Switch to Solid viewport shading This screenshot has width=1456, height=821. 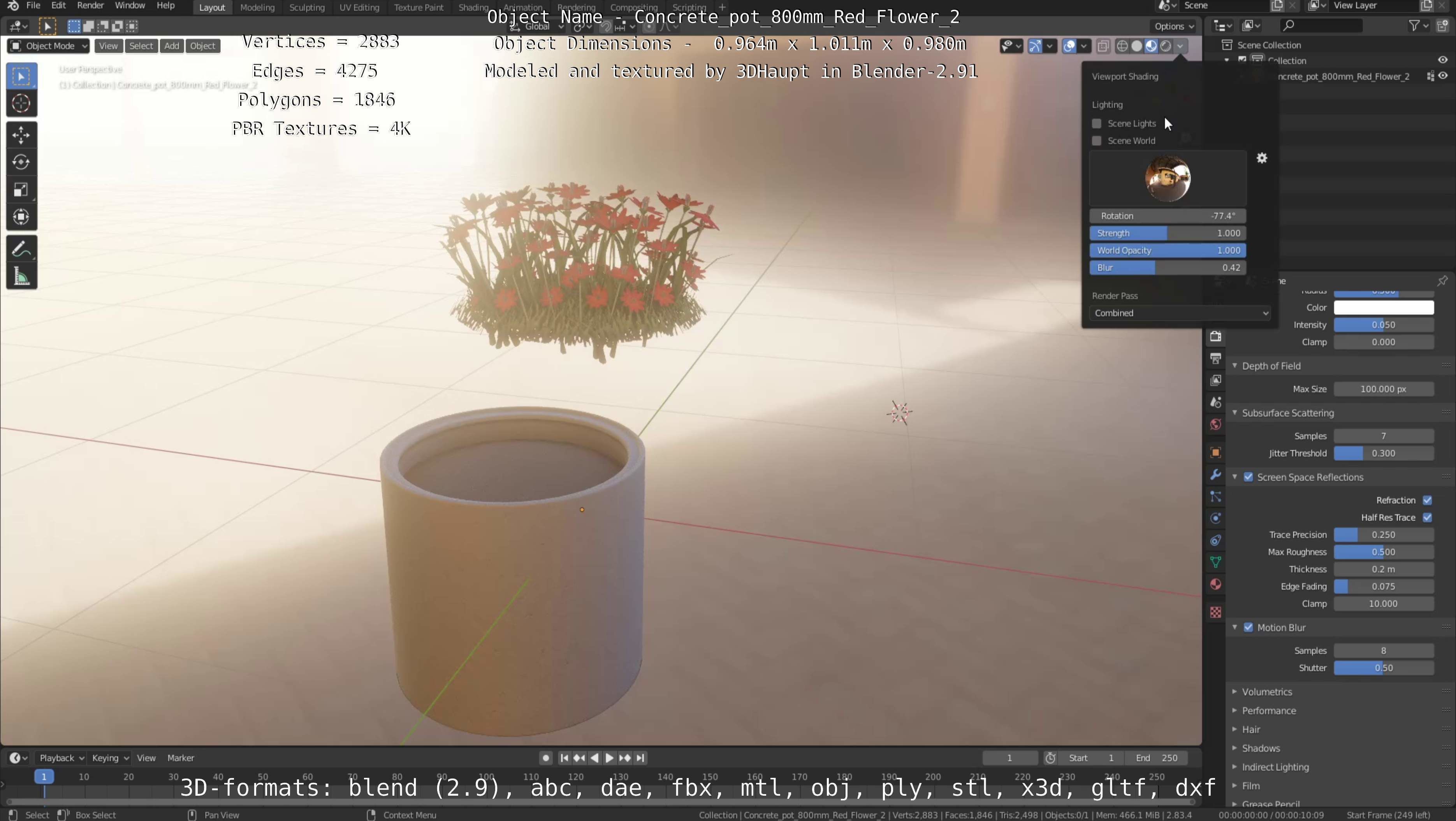(x=1137, y=46)
